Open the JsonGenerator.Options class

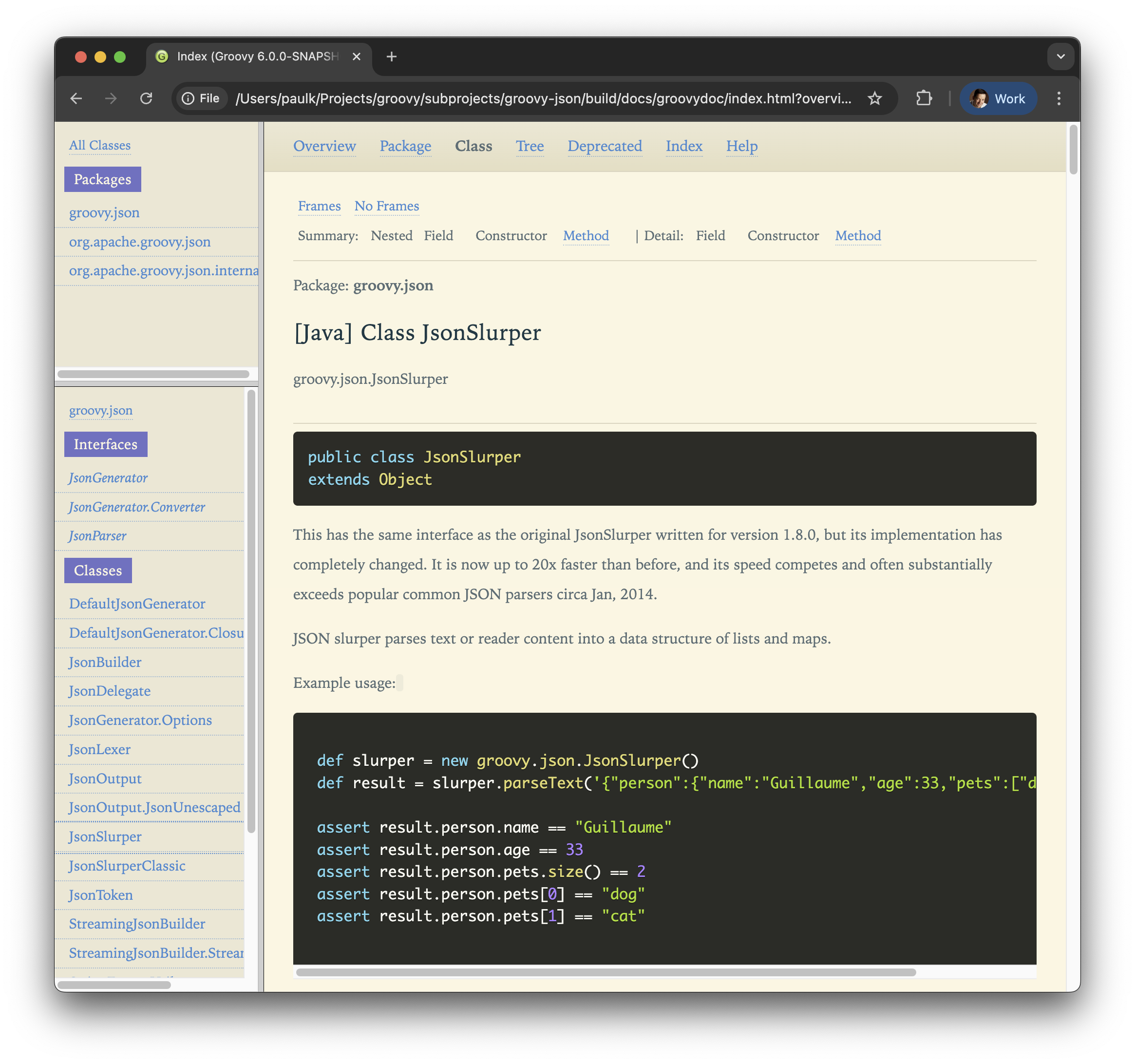click(x=140, y=720)
